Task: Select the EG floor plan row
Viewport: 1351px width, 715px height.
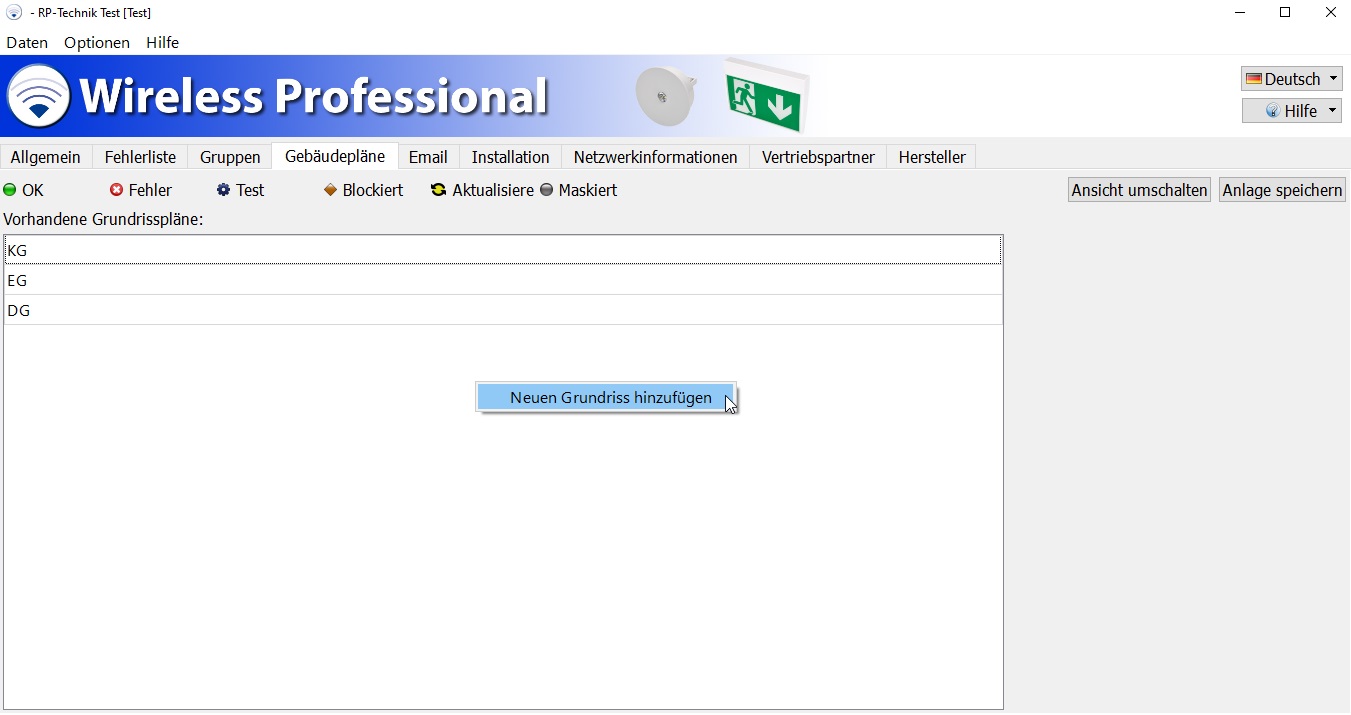Action: [x=503, y=280]
